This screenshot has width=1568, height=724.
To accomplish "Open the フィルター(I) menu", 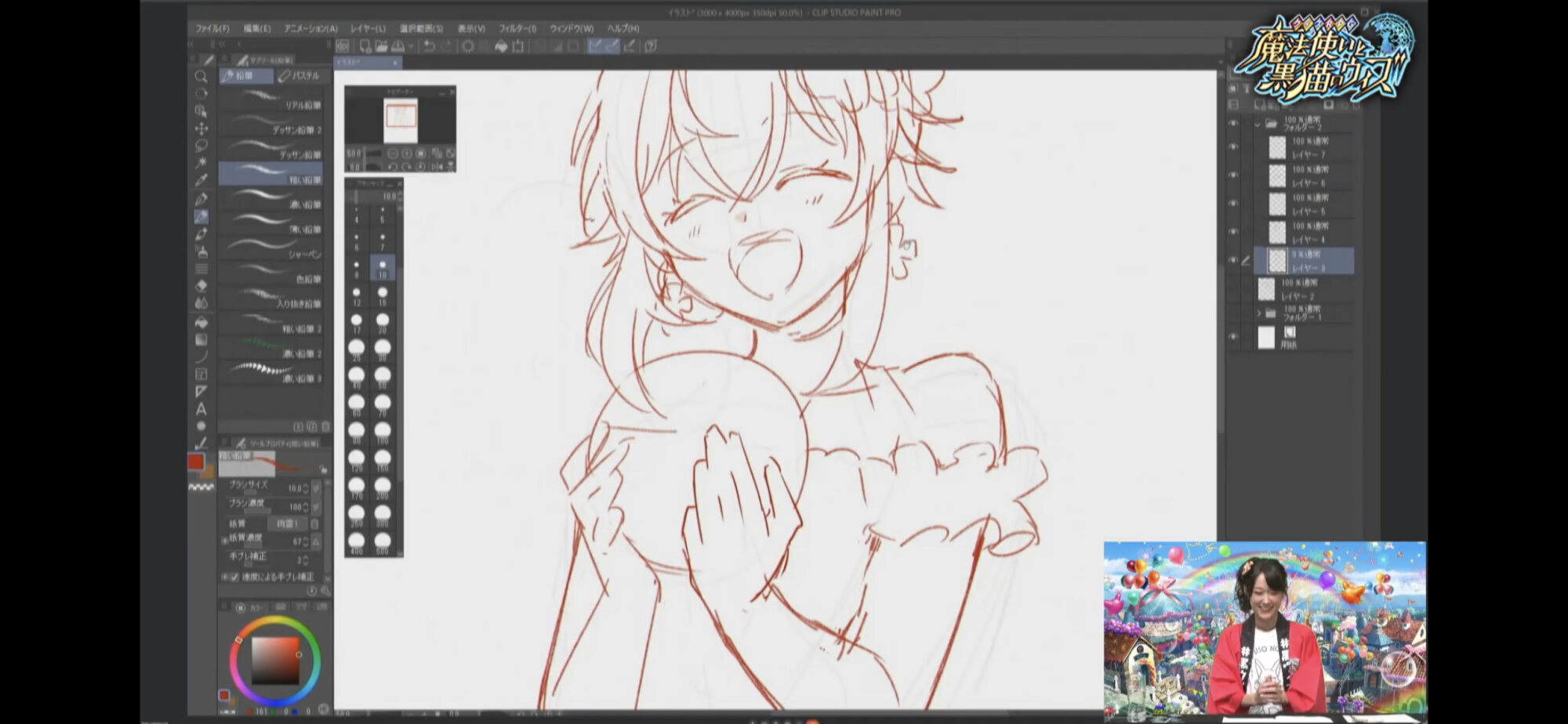I will click(x=517, y=28).
